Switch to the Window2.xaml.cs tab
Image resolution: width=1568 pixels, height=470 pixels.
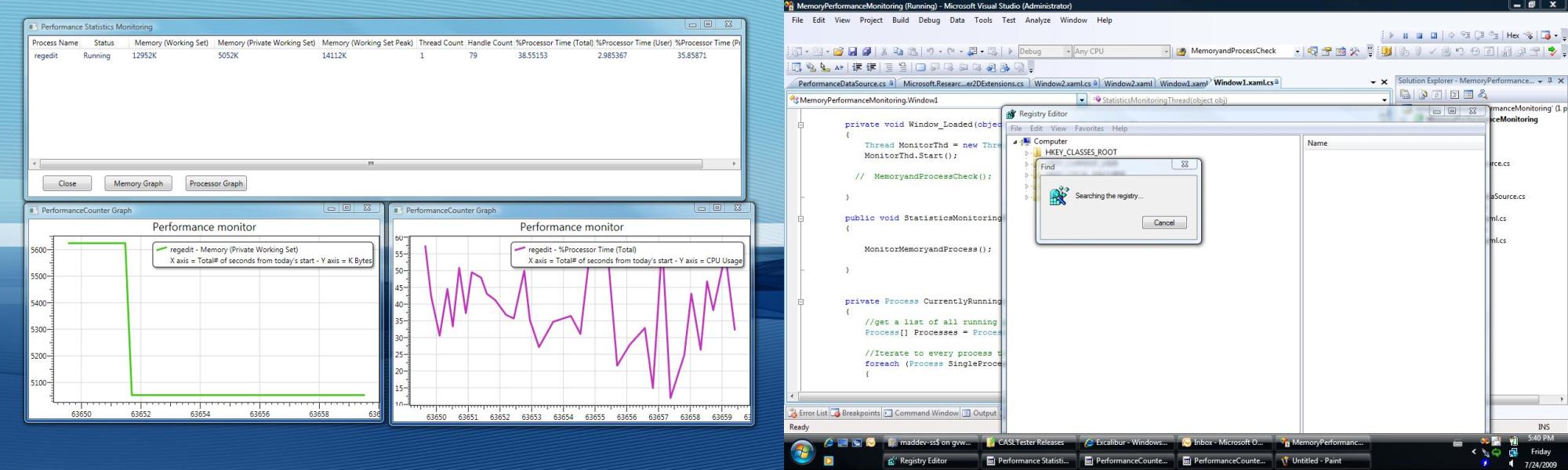(1064, 84)
